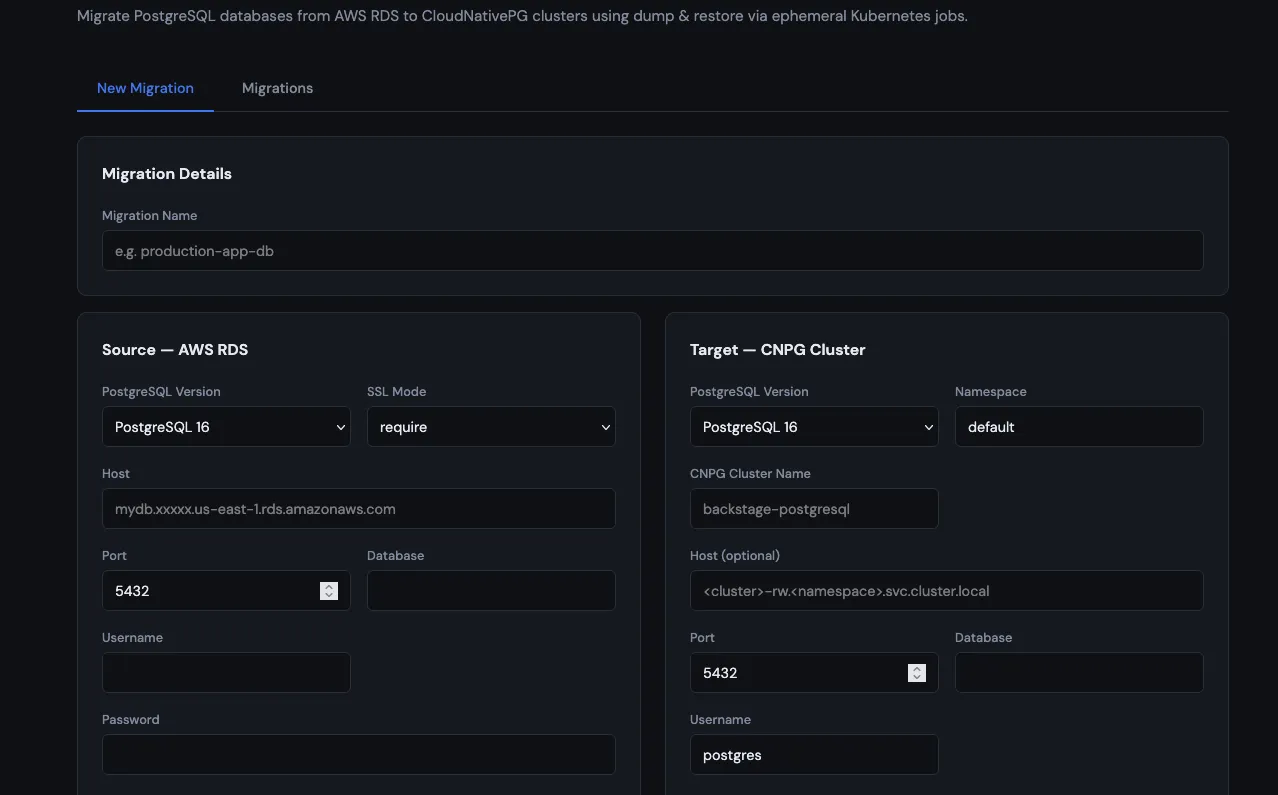Click the Target Host (optional) input field
This screenshot has width=1278, height=795.
pyautogui.click(x=946, y=591)
